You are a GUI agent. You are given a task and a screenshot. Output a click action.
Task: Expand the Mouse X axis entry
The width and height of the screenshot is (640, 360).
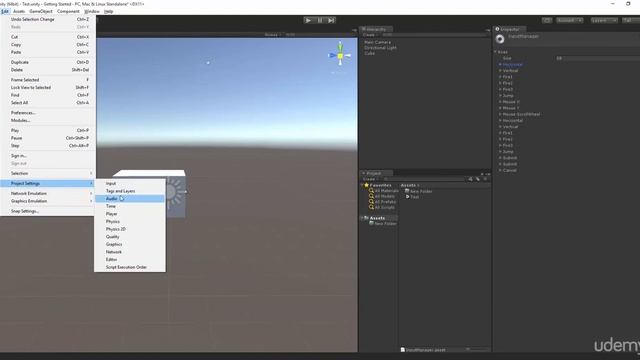click(500, 102)
